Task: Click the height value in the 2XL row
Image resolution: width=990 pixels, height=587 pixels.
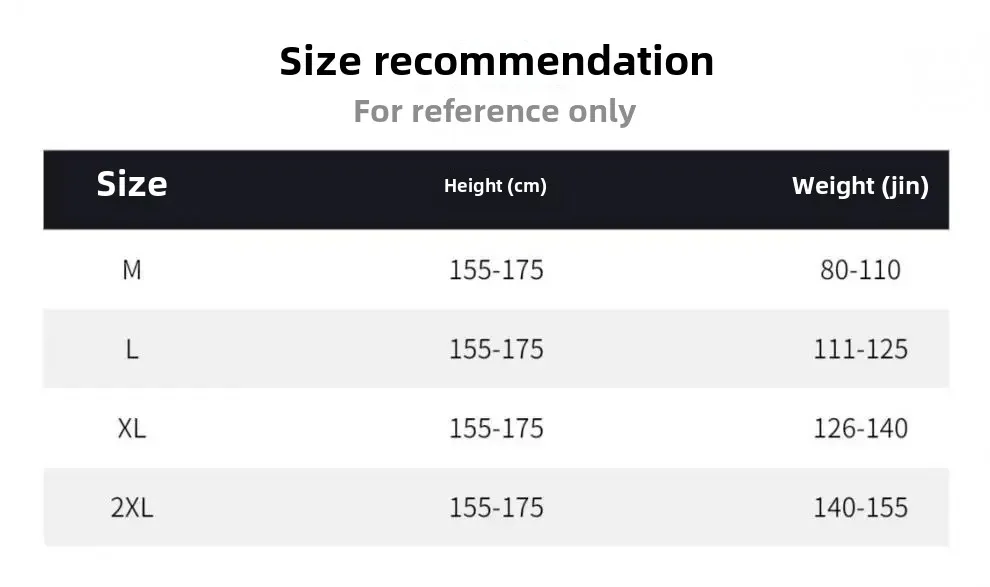Action: [496, 507]
